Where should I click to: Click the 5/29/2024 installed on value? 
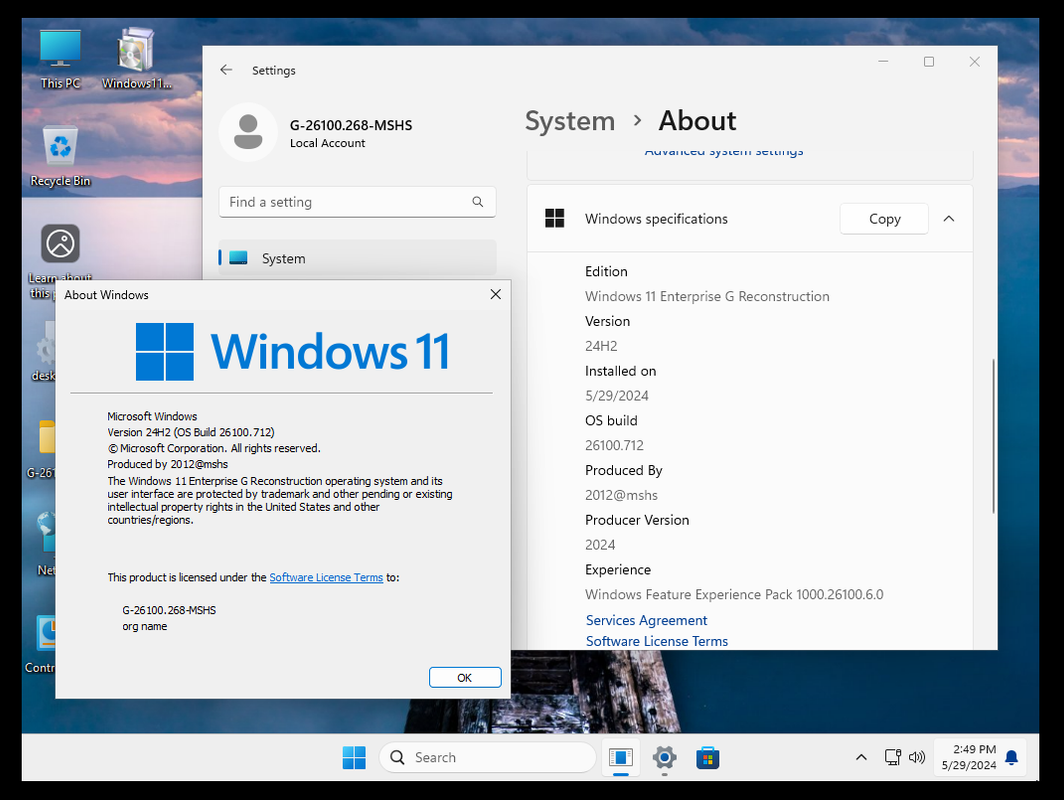point(617,396)
